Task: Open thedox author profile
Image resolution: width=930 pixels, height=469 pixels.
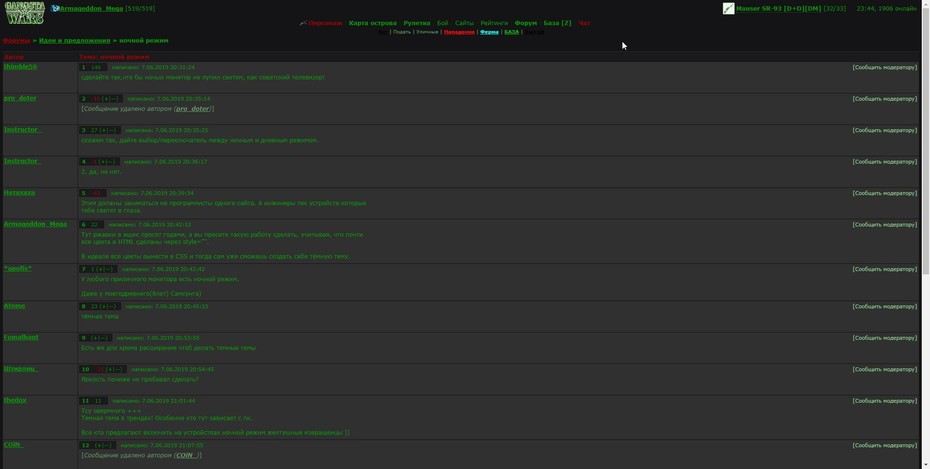Action: [x=15, y=400]
